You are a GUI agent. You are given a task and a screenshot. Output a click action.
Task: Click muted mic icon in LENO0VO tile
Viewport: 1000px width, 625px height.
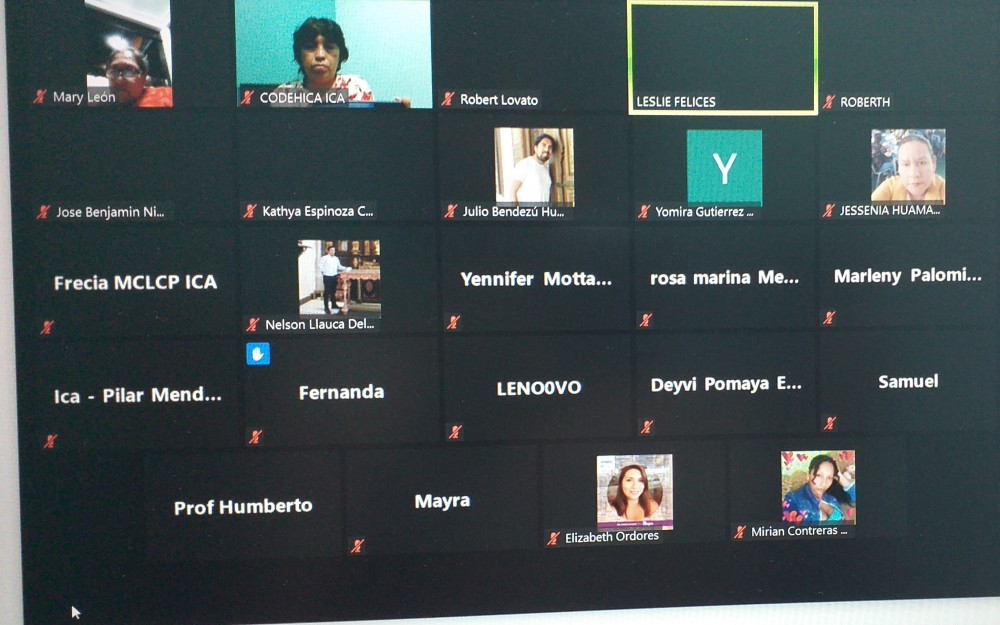pos(456,432)
